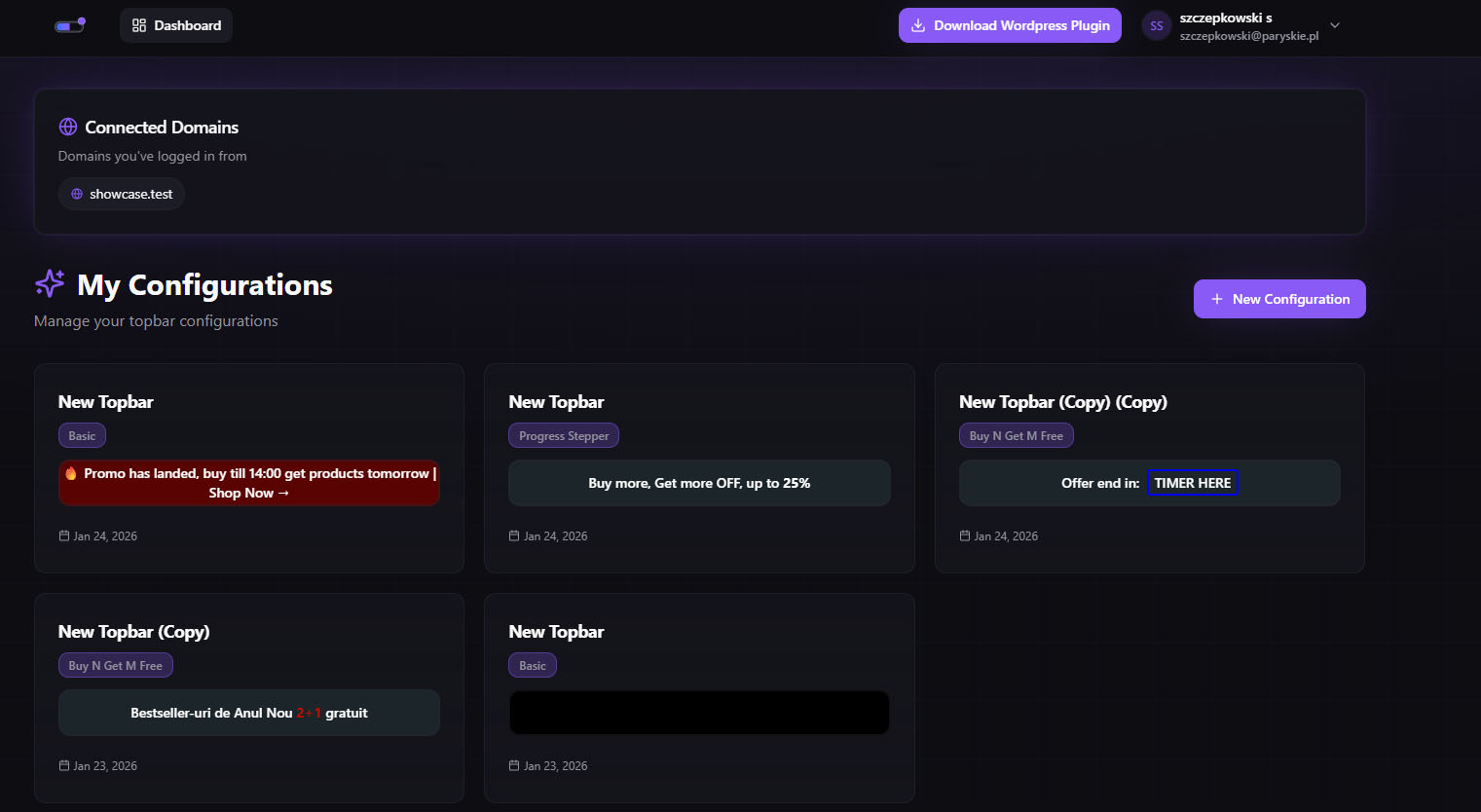The height and width of the screenshot is (812, 1481).
Task: Click the red promo banner preview
Action: [249, 483]
